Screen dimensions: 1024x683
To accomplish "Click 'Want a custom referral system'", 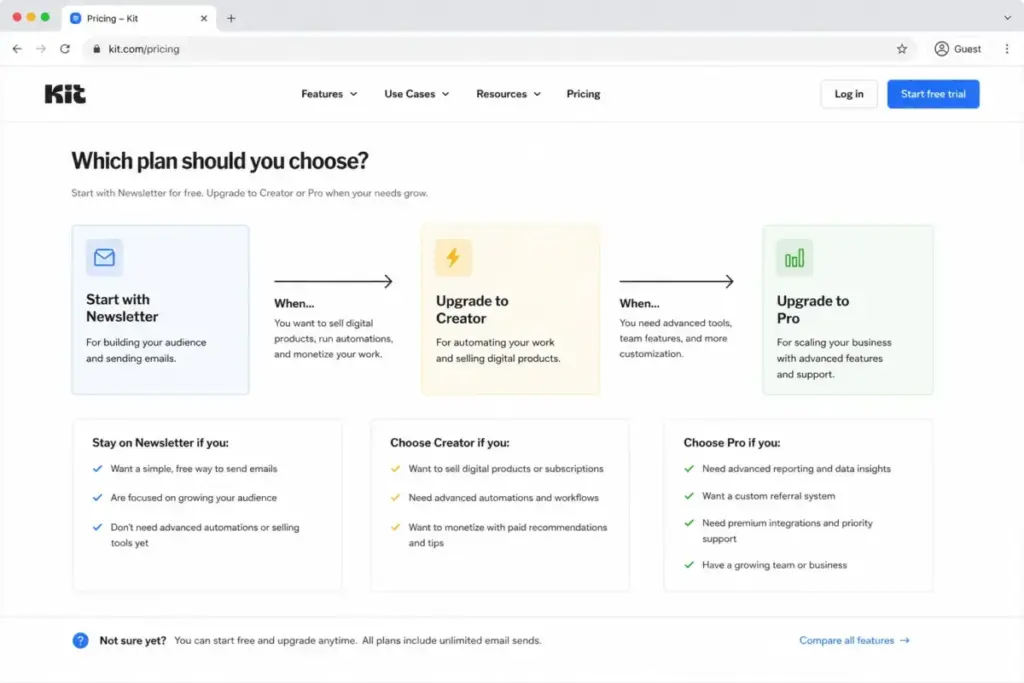I will click(768, 496).
